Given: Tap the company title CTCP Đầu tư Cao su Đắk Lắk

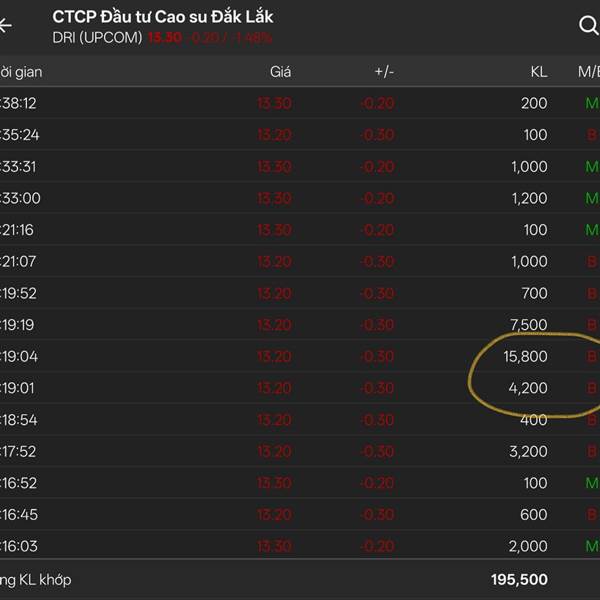Looking at the screenshot, I should tap(162, 17).
